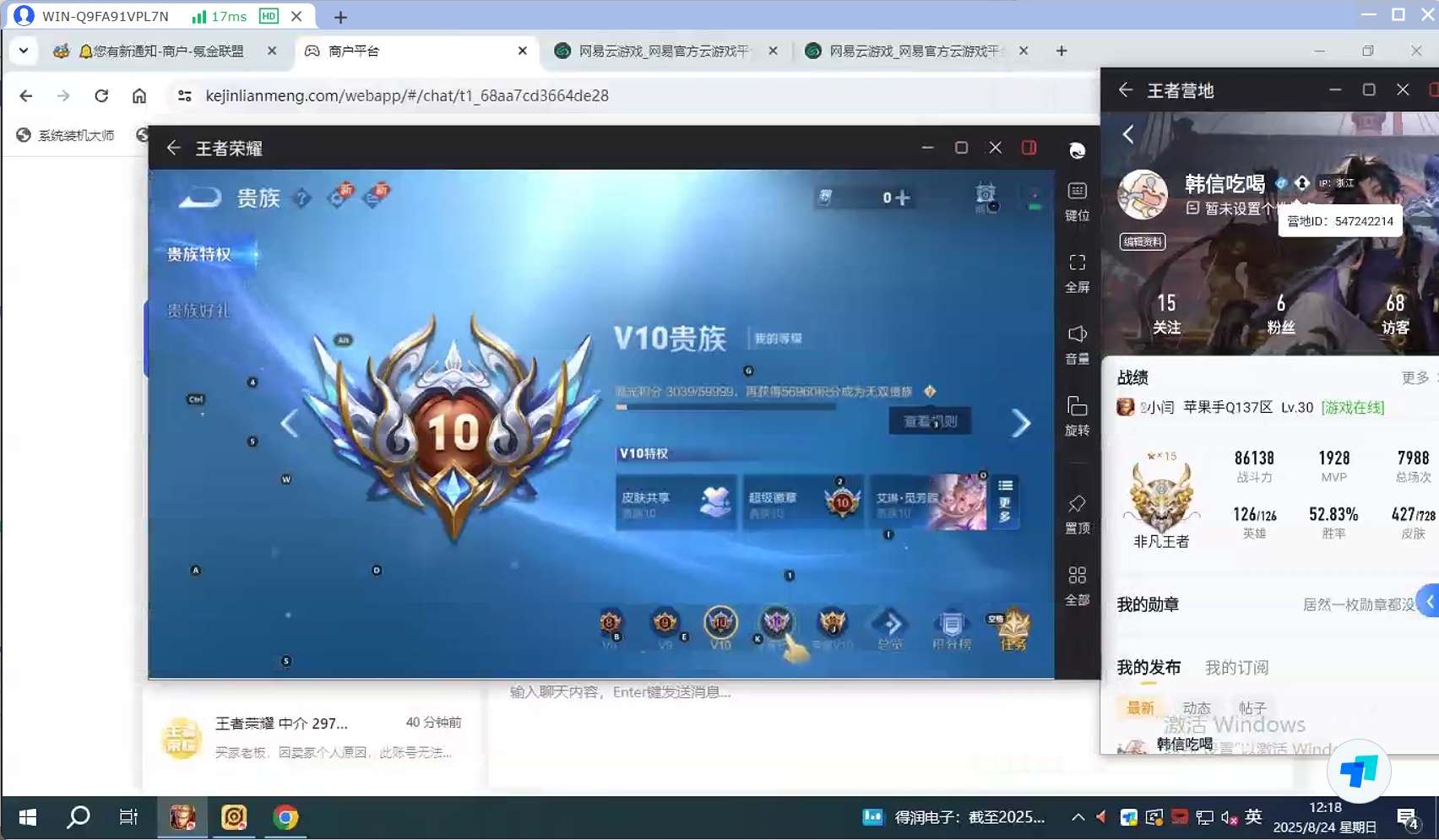View the 15 关注 following list

click(x=1166, y=313)
